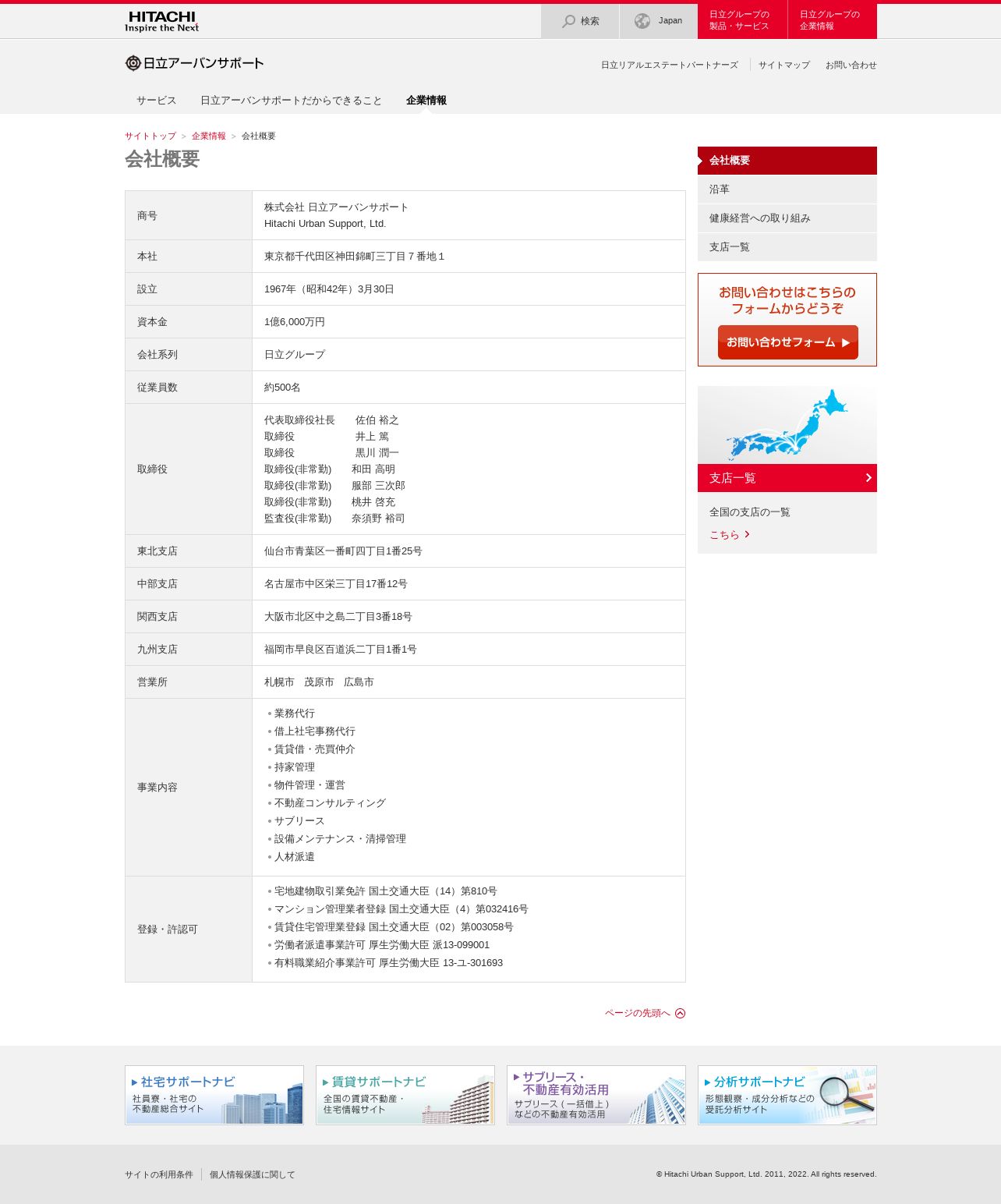Open the 賃貸サポートナビ banner

[405, 1095]
